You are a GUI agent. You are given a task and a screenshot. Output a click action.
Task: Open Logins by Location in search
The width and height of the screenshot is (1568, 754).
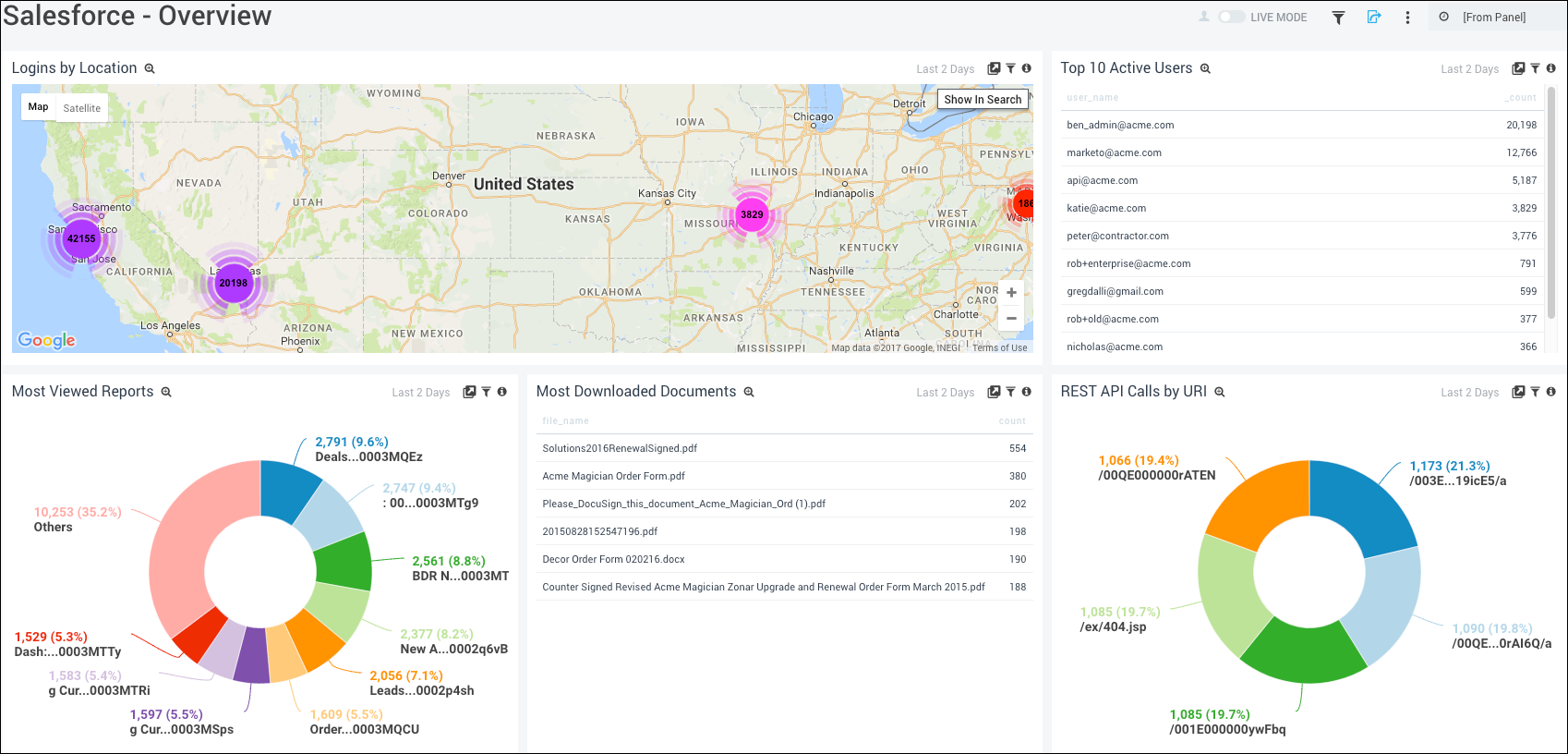[150, 68]
